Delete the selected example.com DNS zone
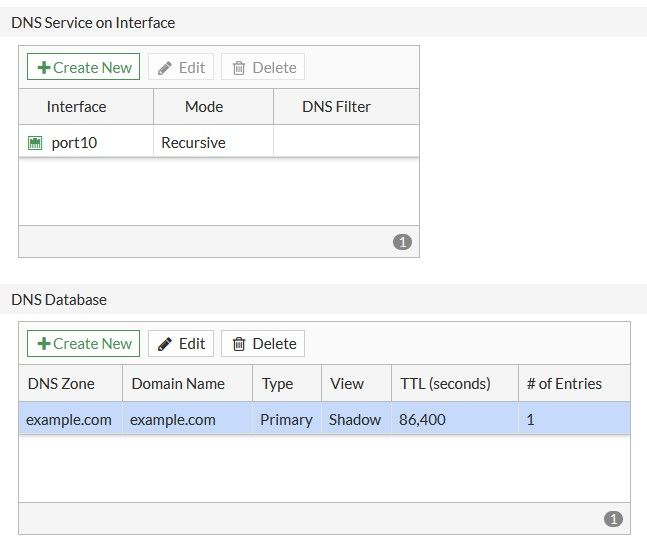The width and height of the screenshot is (647, 551). click(263, 343)
